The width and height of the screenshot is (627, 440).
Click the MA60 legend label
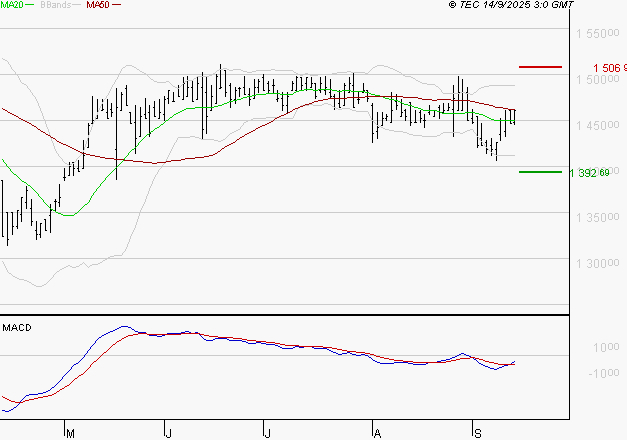[98, 5]
